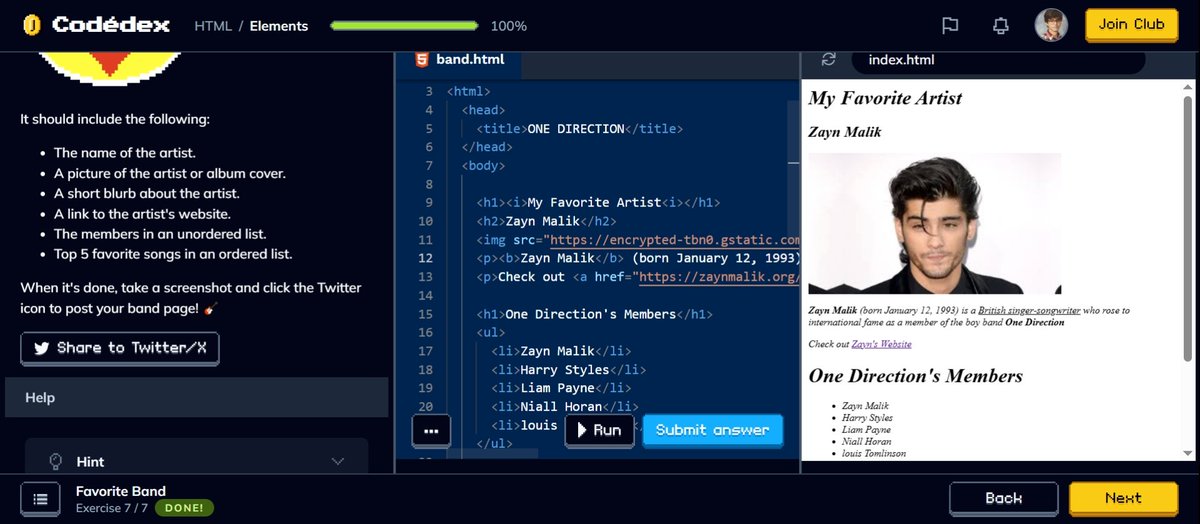Click the preview refresh icon
The height and width of the screenshot is (524, 1200).
[828, 60]
